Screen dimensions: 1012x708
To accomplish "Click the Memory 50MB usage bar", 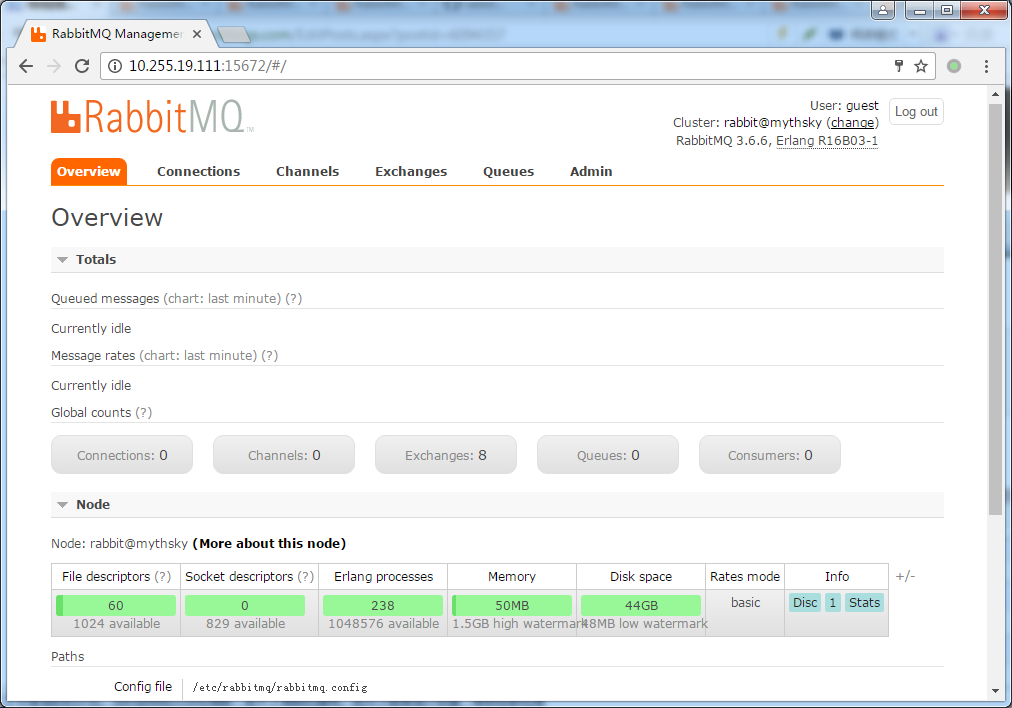I will 512,605.
